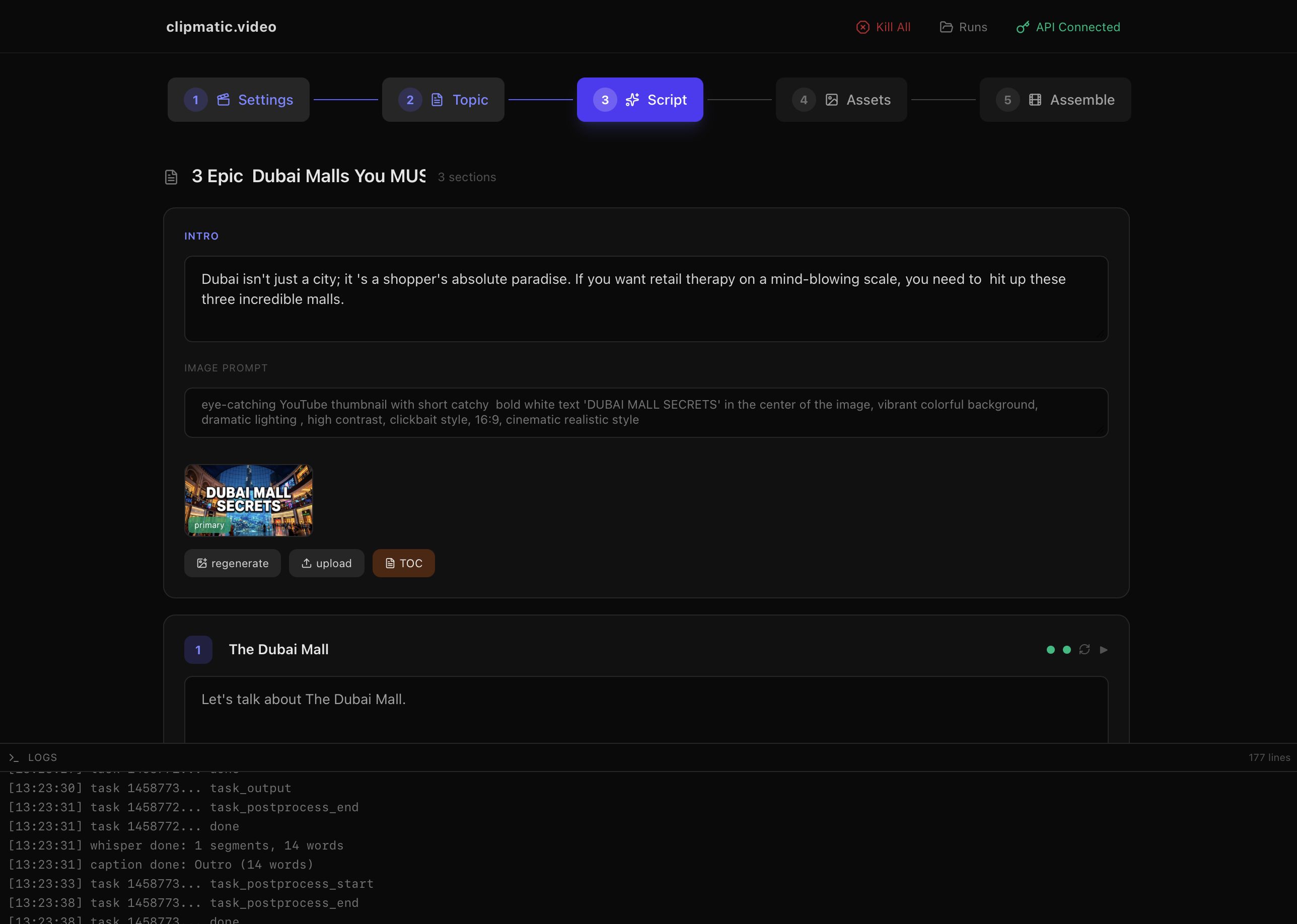Toggle the TOC button
Viewport: 1297px width, 924px height.
click(x=403, y=563)
